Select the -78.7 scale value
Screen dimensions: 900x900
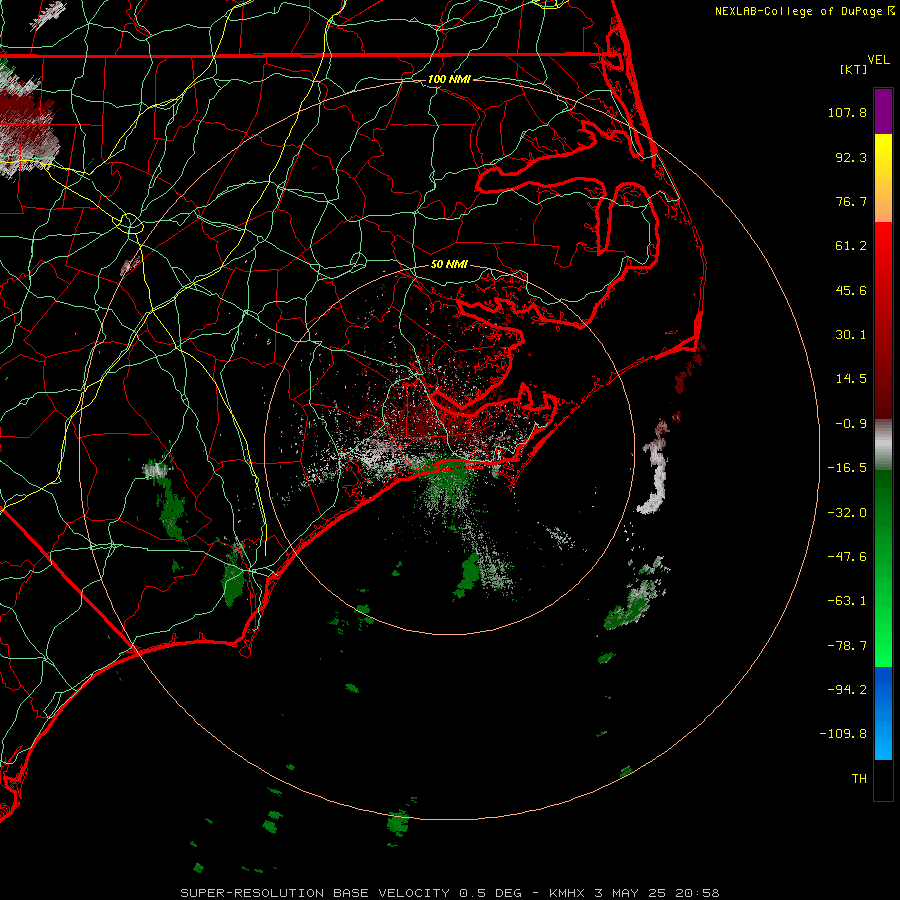point(847,646)
